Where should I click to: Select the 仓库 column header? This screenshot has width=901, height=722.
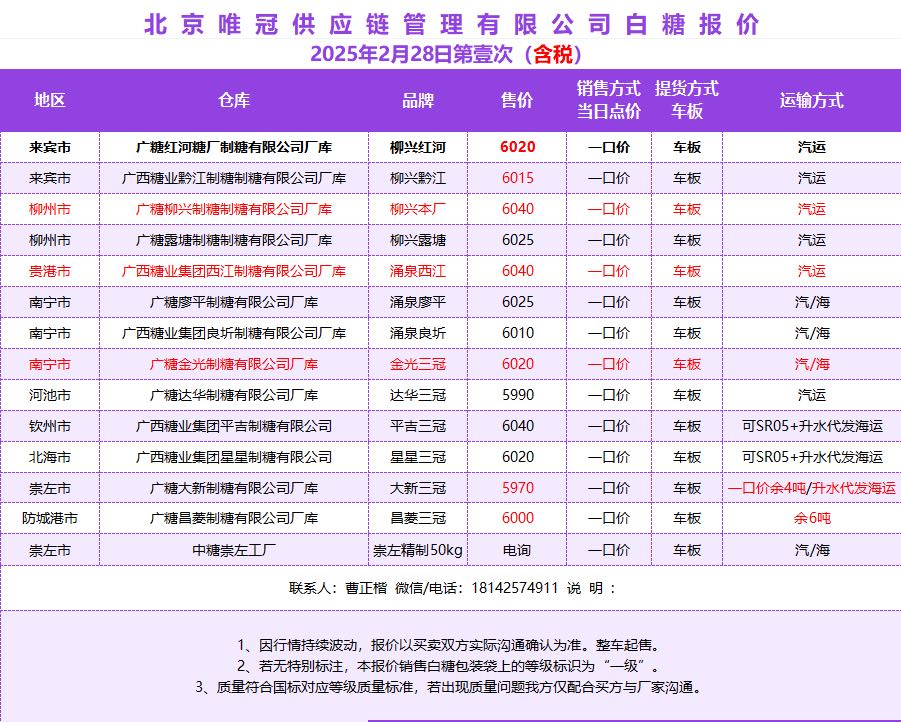coord(234,100)
